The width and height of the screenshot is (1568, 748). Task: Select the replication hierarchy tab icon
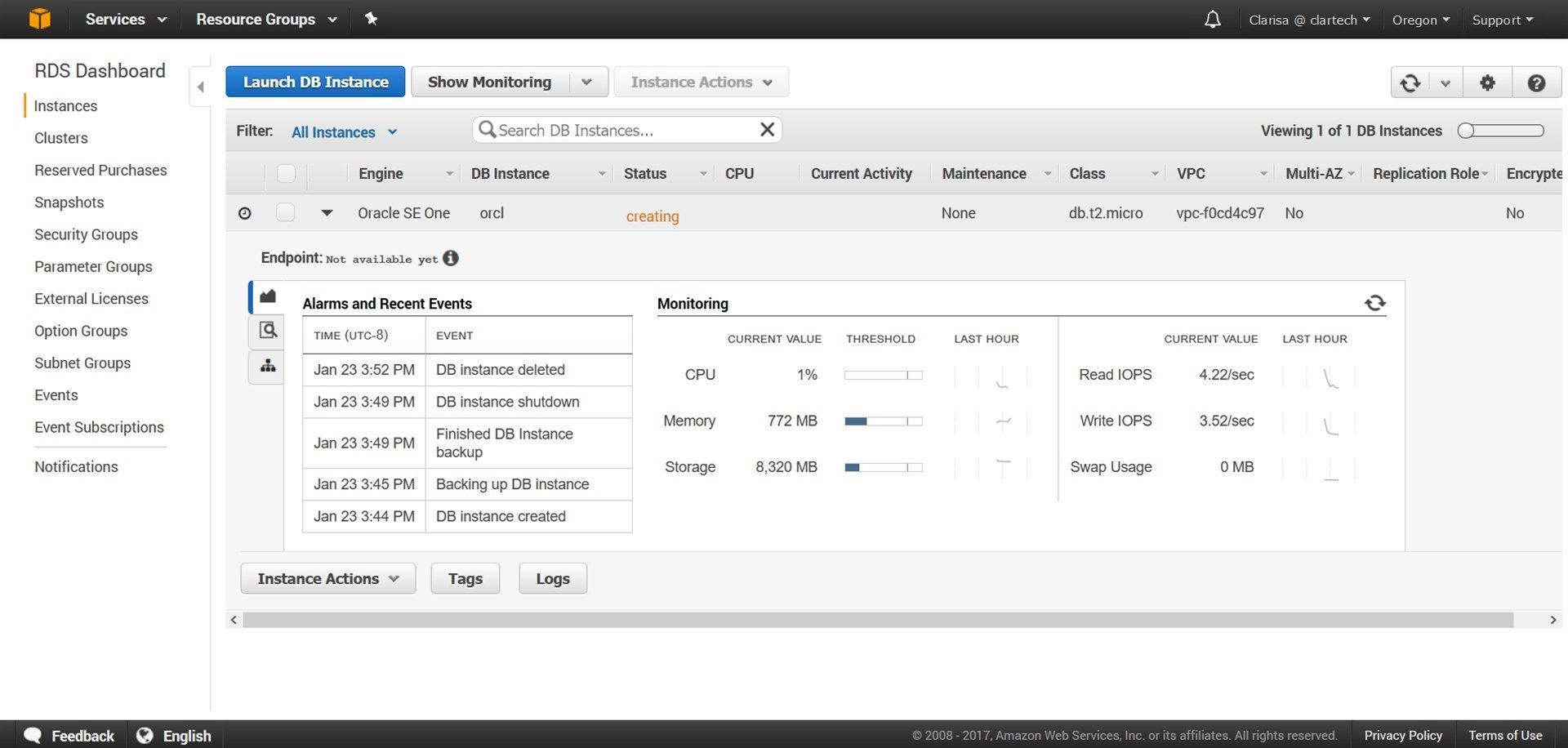click(x=267, y=366)
